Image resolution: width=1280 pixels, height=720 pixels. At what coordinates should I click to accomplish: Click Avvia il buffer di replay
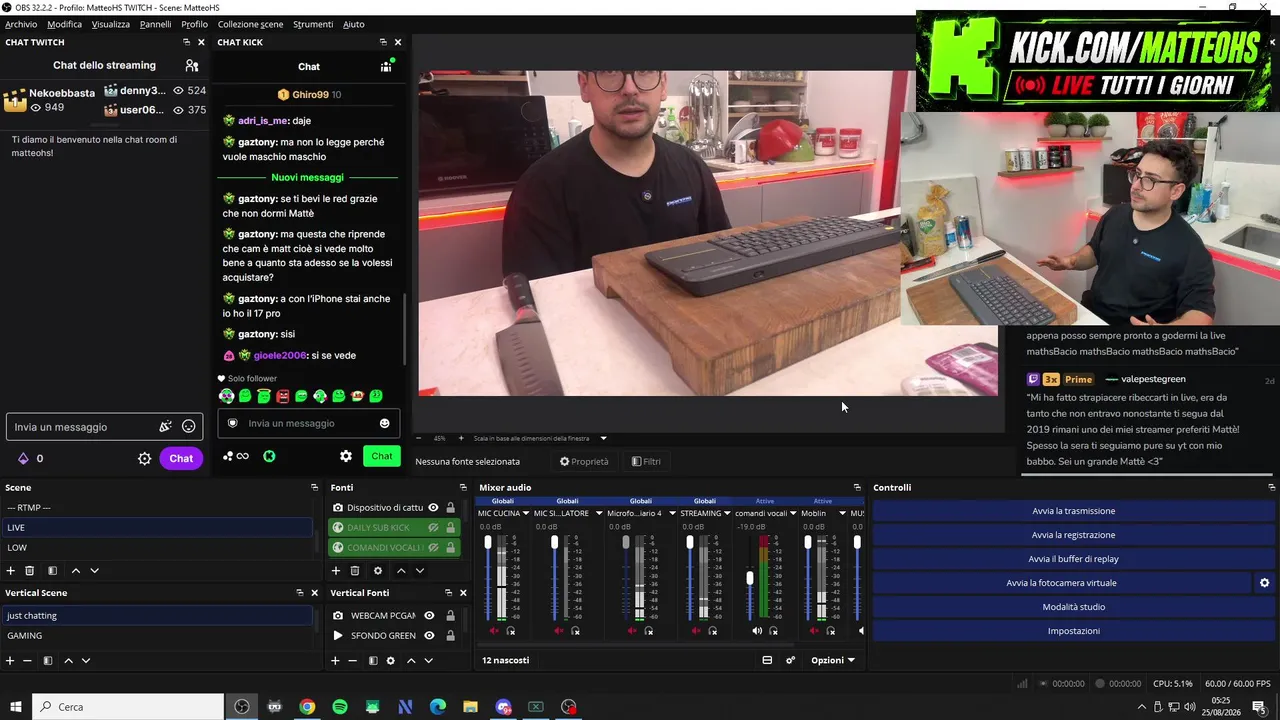[x=1074, y=559]
